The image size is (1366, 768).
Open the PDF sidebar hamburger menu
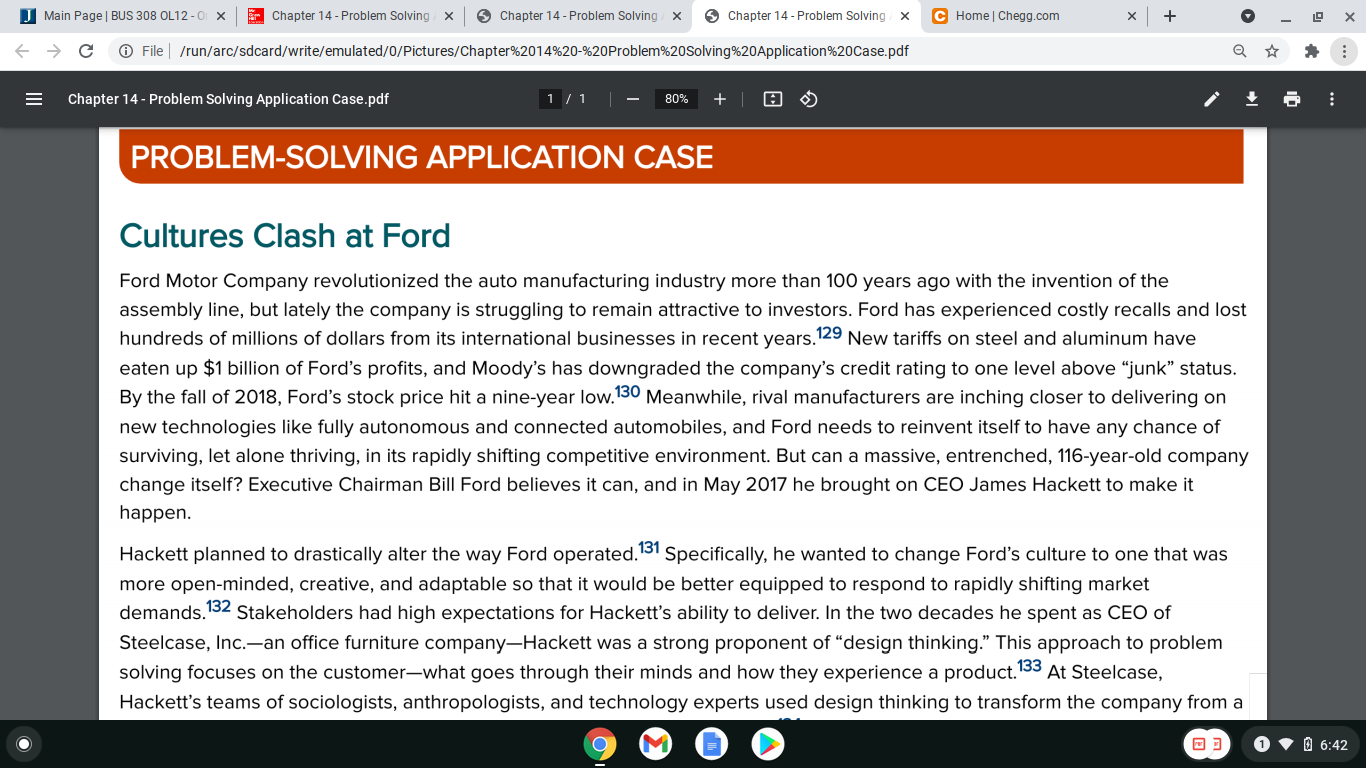[x=33, y=99]
